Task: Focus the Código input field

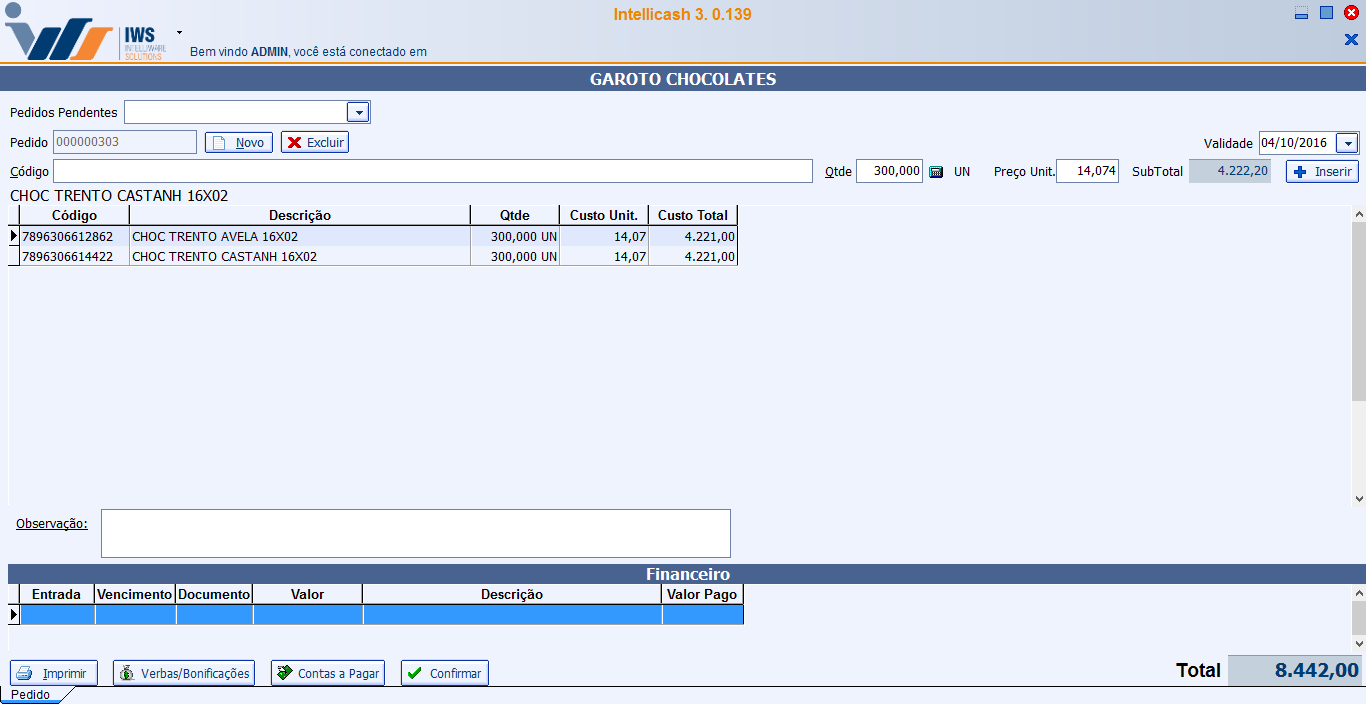Action: tap(433, 171)
